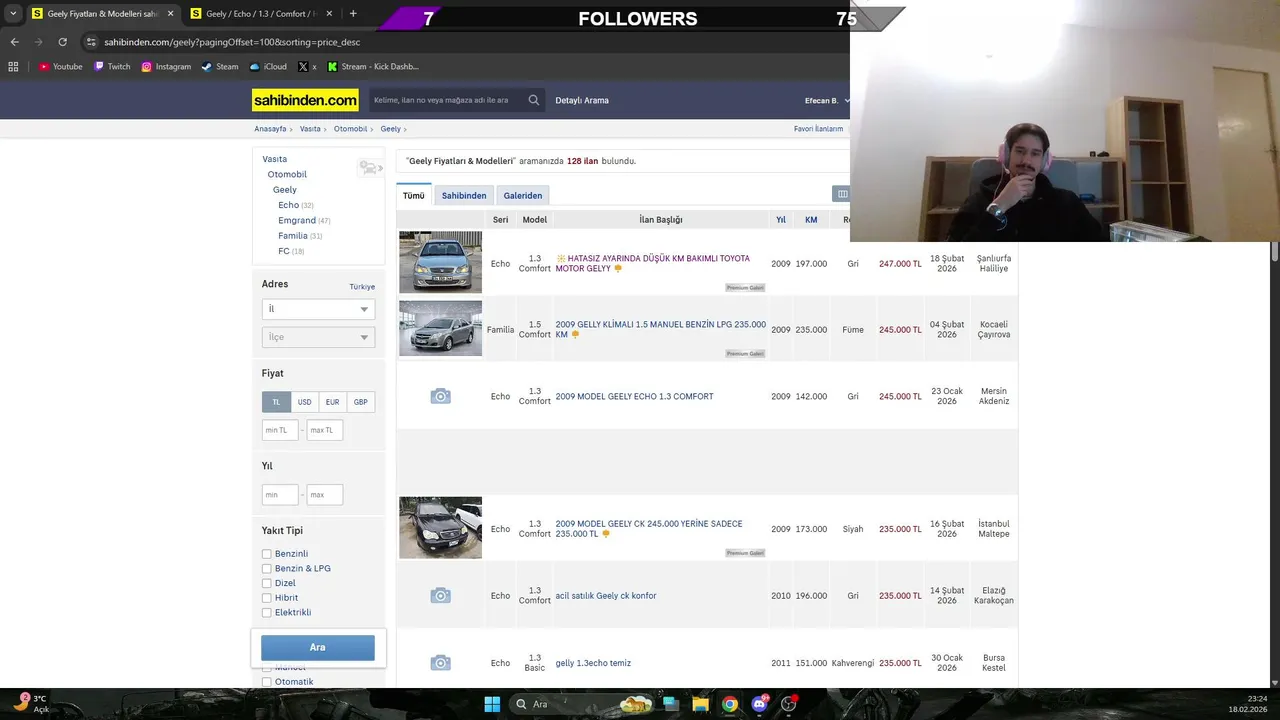Open the İl province dropdown
The width and height of the screenshot is (1280, 720).
(x=318, y=309)
